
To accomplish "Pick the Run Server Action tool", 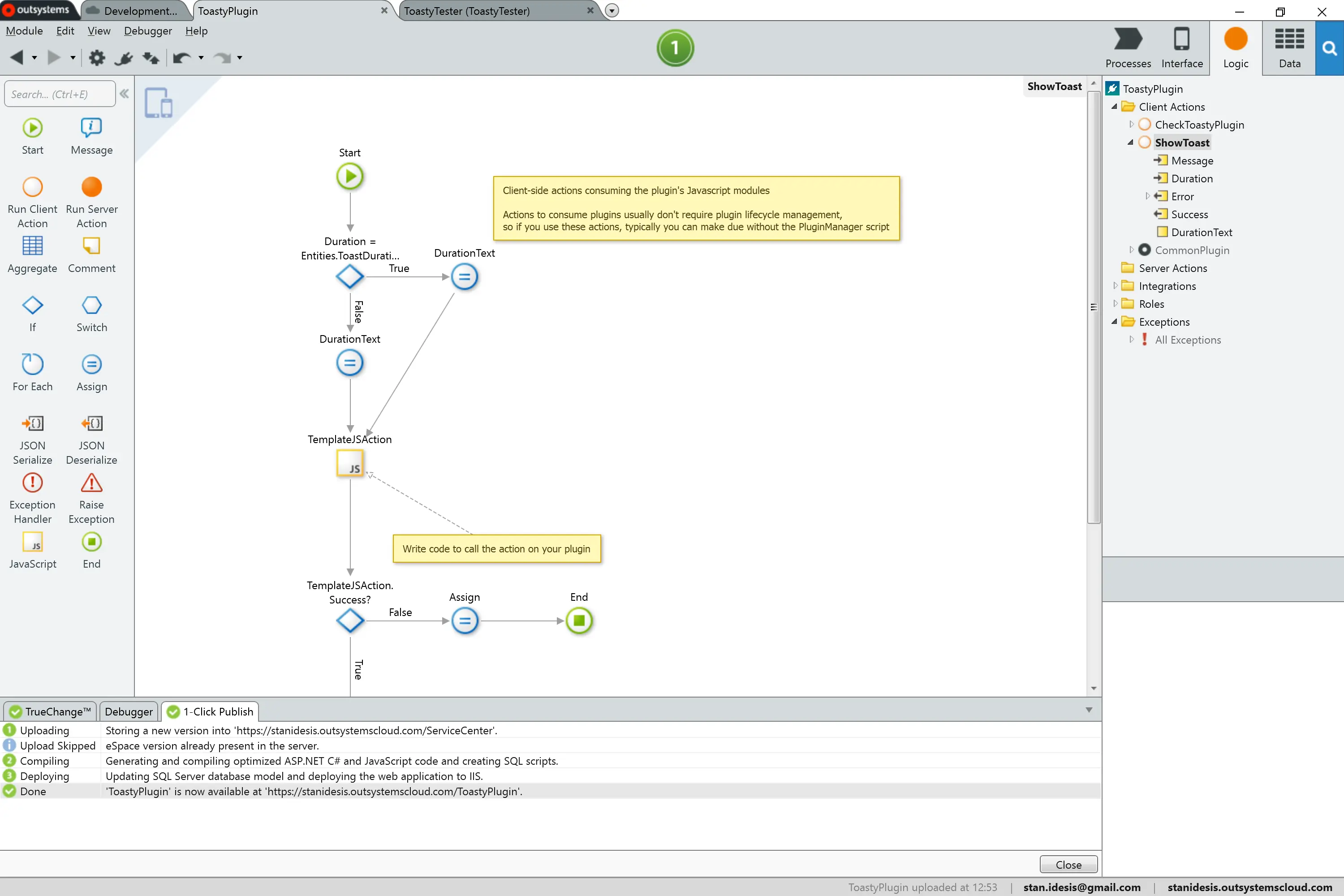I will pyautogui.click(x=91, y=202).
